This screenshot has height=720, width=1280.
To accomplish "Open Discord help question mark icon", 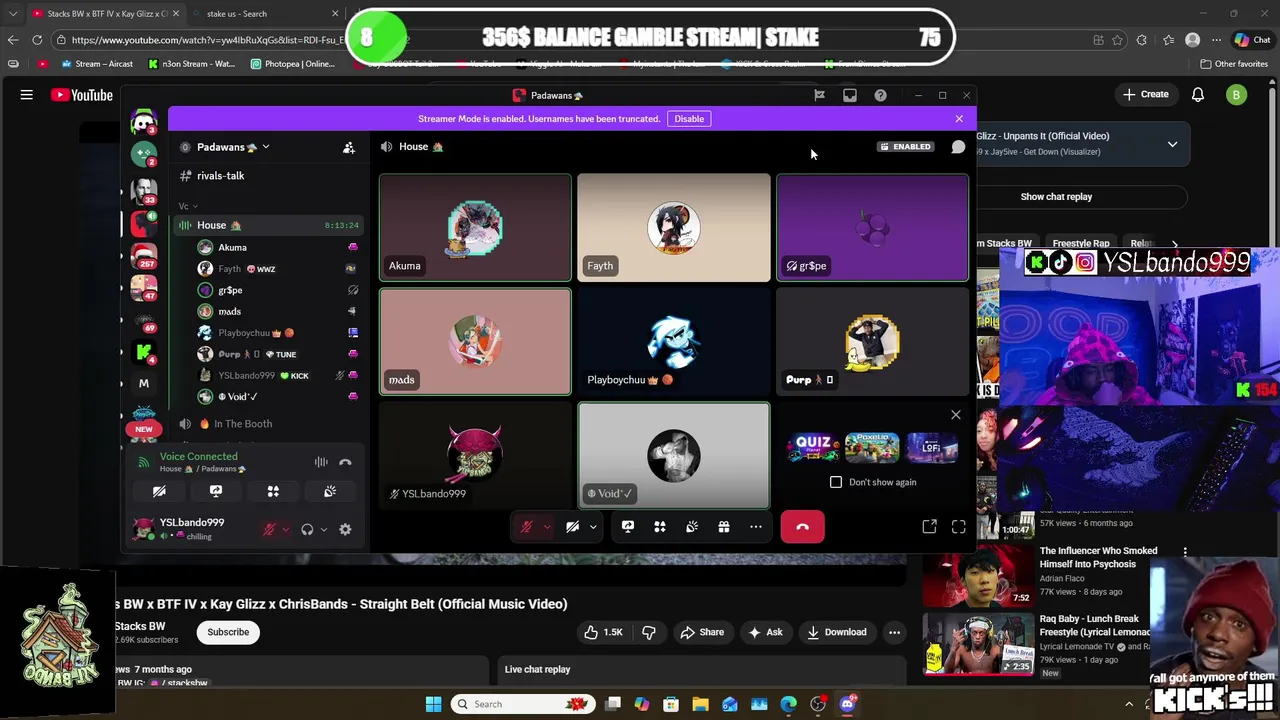I will pyautogui.click(x=880, y=96).
